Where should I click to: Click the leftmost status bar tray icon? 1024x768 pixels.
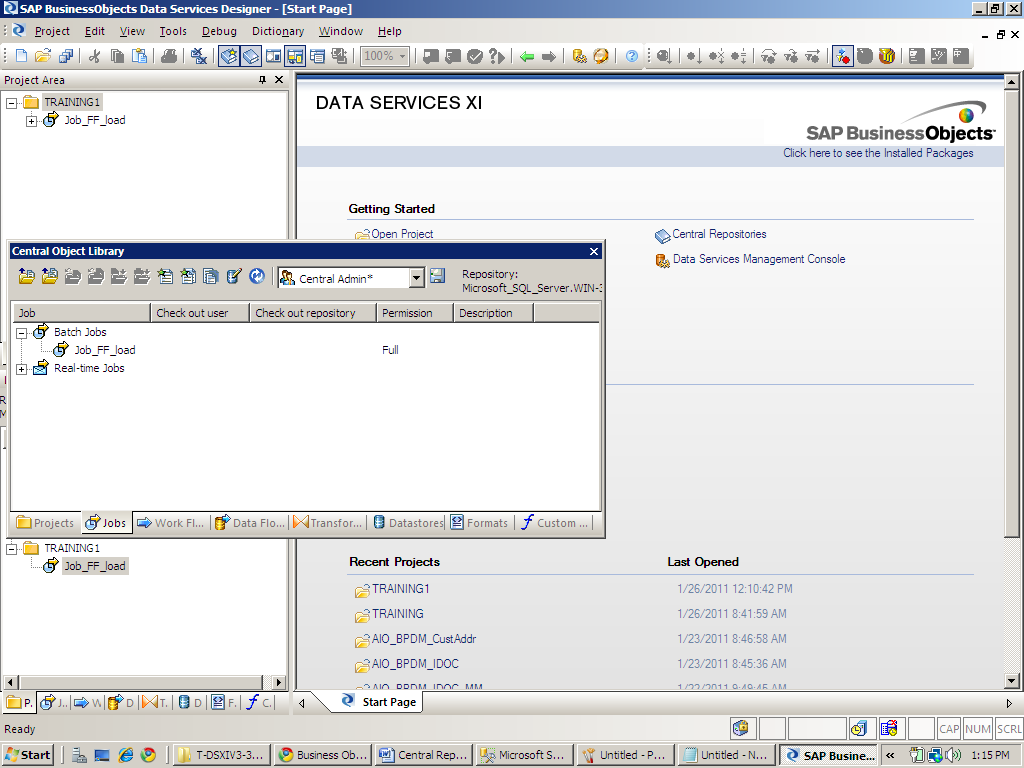[741, 728]
